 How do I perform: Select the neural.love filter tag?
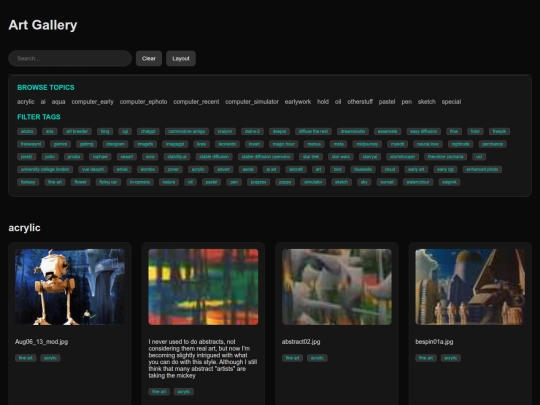[x=428, y=144]
